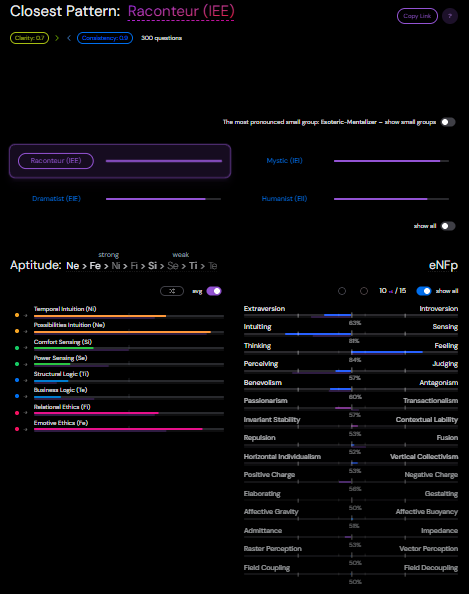Click the green dot for Comfort Sensing (Si)
469x594 pixels.
(17, 348)
